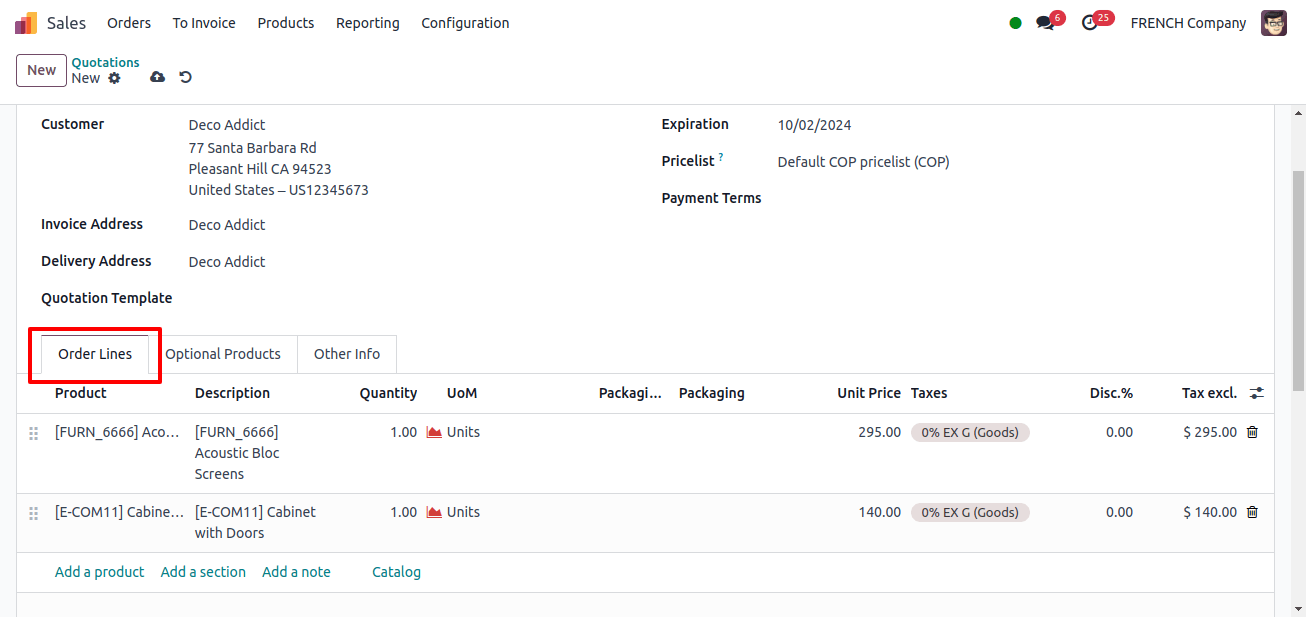Viewport: 1306px width, 617px height.
Task: Click the vertical page scrollbar
Action: 1298,280
